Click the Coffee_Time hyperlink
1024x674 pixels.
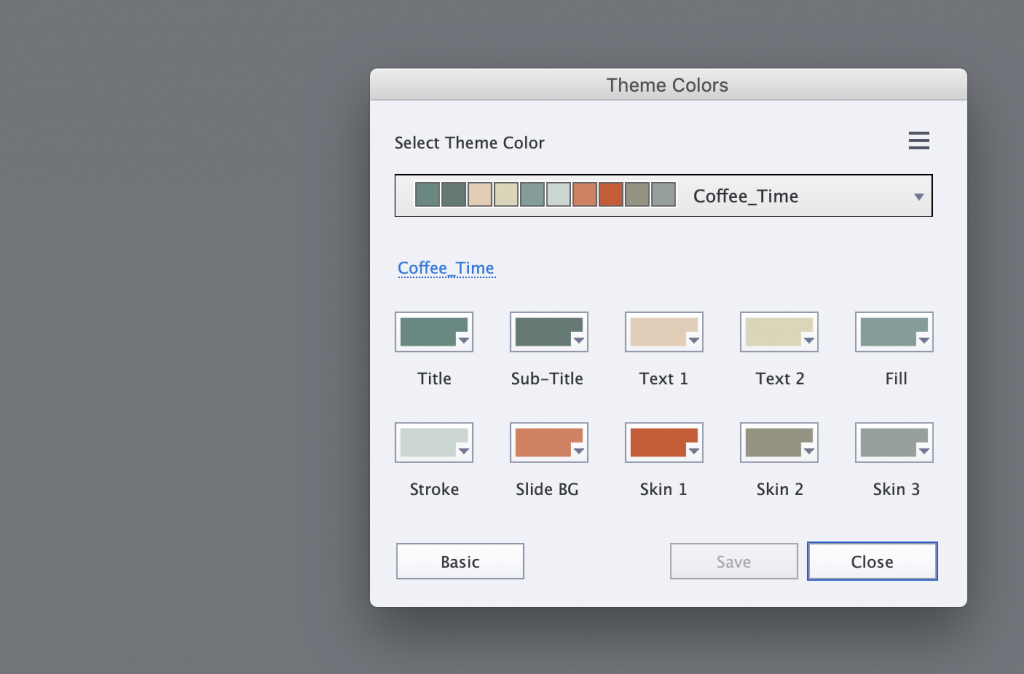pyautogui.click(x=446, y=267)
